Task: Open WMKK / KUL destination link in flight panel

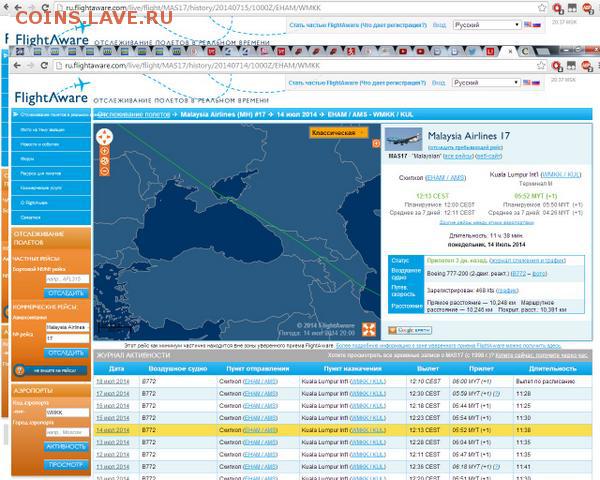Action: [561, 175]
